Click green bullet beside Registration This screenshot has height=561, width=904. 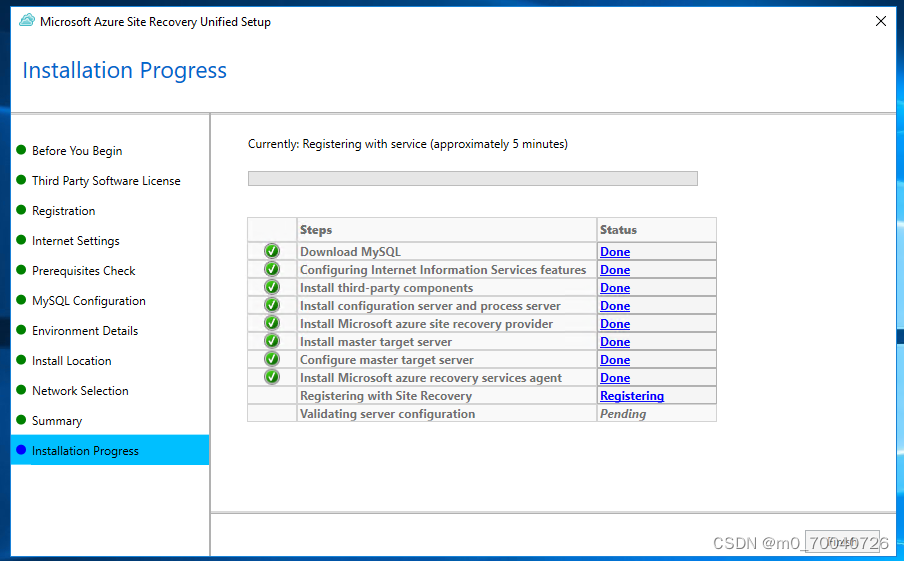[21, 210]
